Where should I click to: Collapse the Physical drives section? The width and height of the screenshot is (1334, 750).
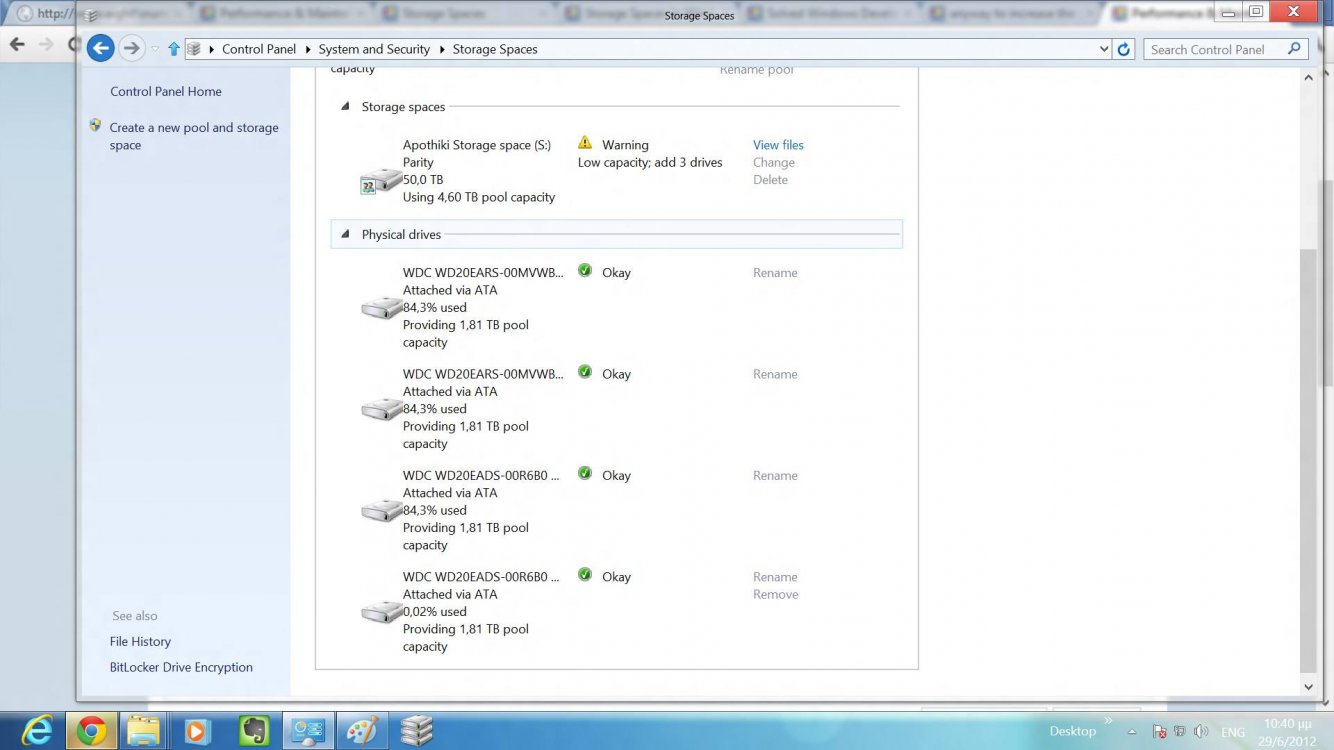345,234
